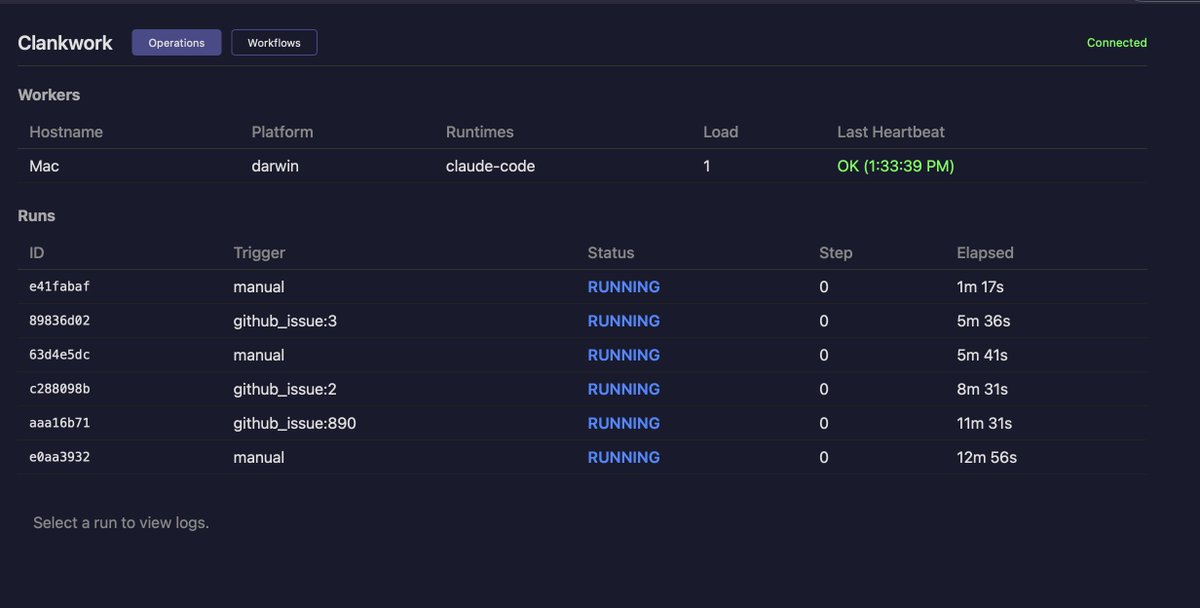
Task: Click RUNNING status of run e41fabaf
Action: 624,287
